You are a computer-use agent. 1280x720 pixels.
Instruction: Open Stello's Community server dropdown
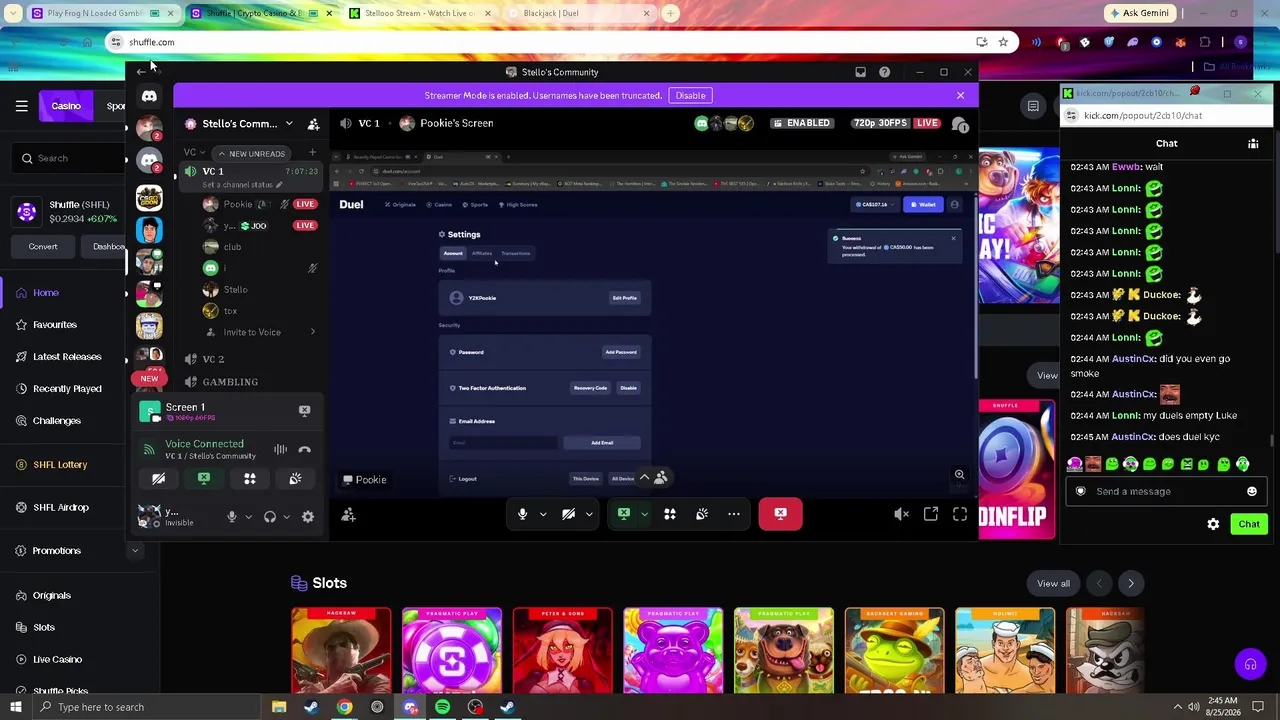coord(289,124)
